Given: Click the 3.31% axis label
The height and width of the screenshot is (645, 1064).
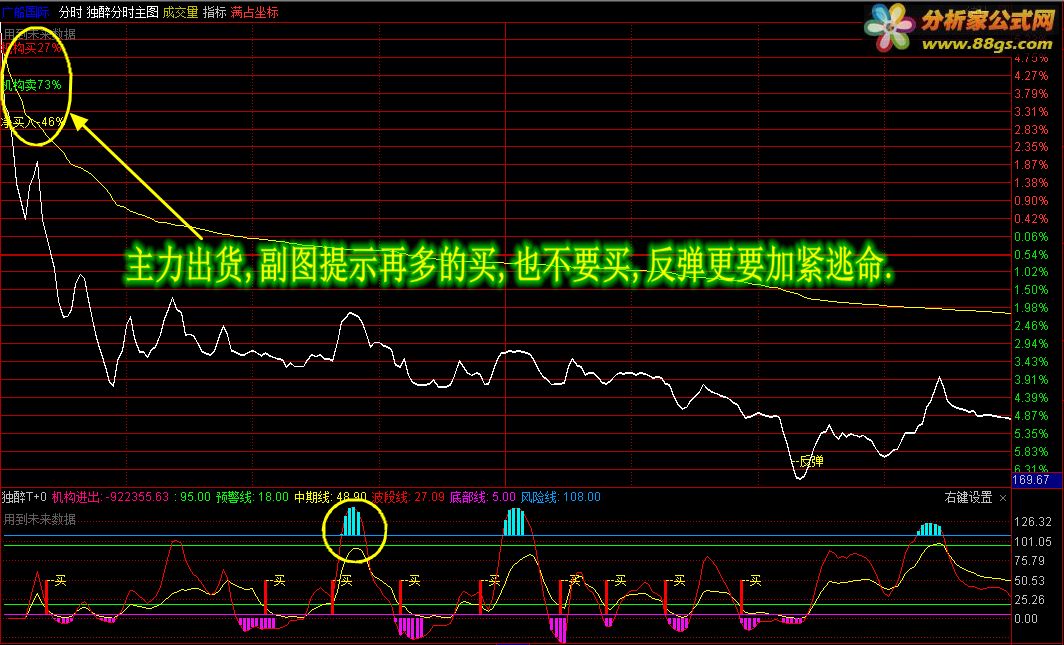Looking at the screenshot, I should (x=1031, y=111).
